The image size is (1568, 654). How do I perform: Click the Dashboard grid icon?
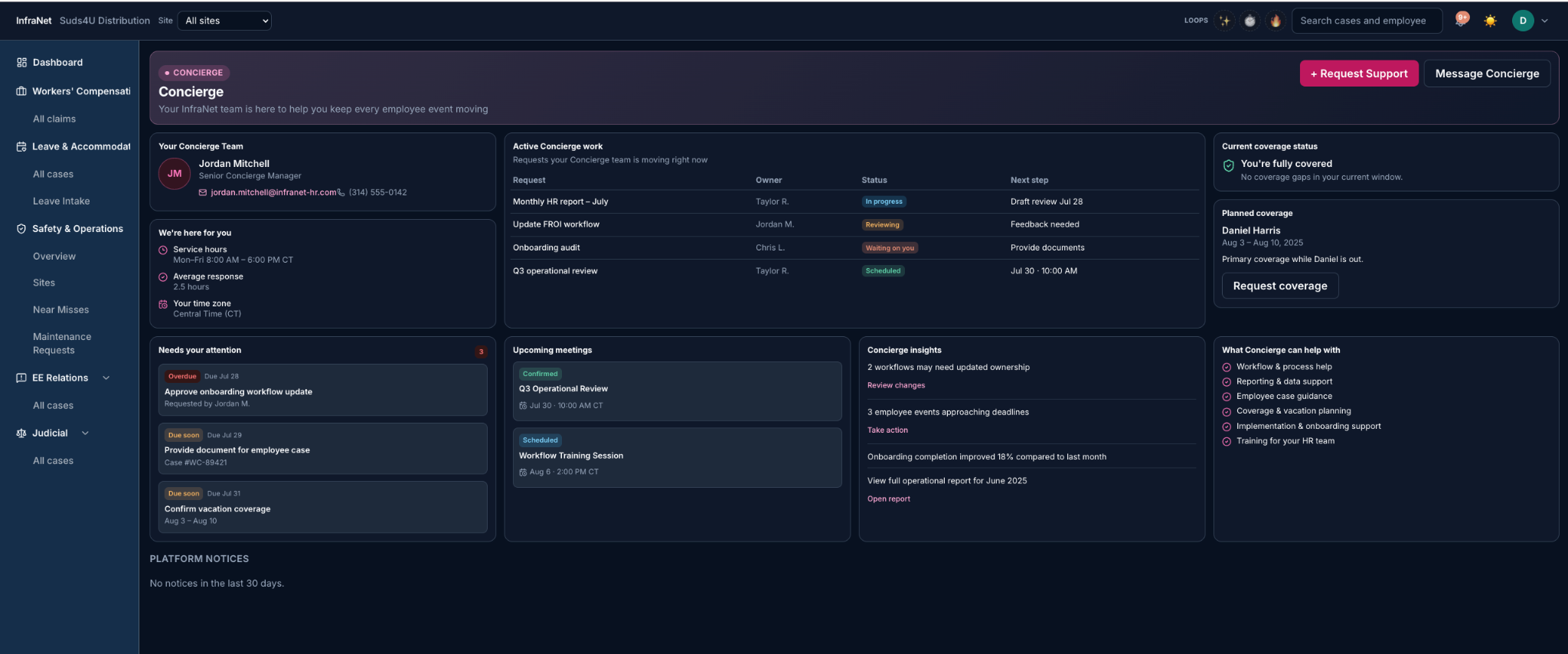[21, 62]
